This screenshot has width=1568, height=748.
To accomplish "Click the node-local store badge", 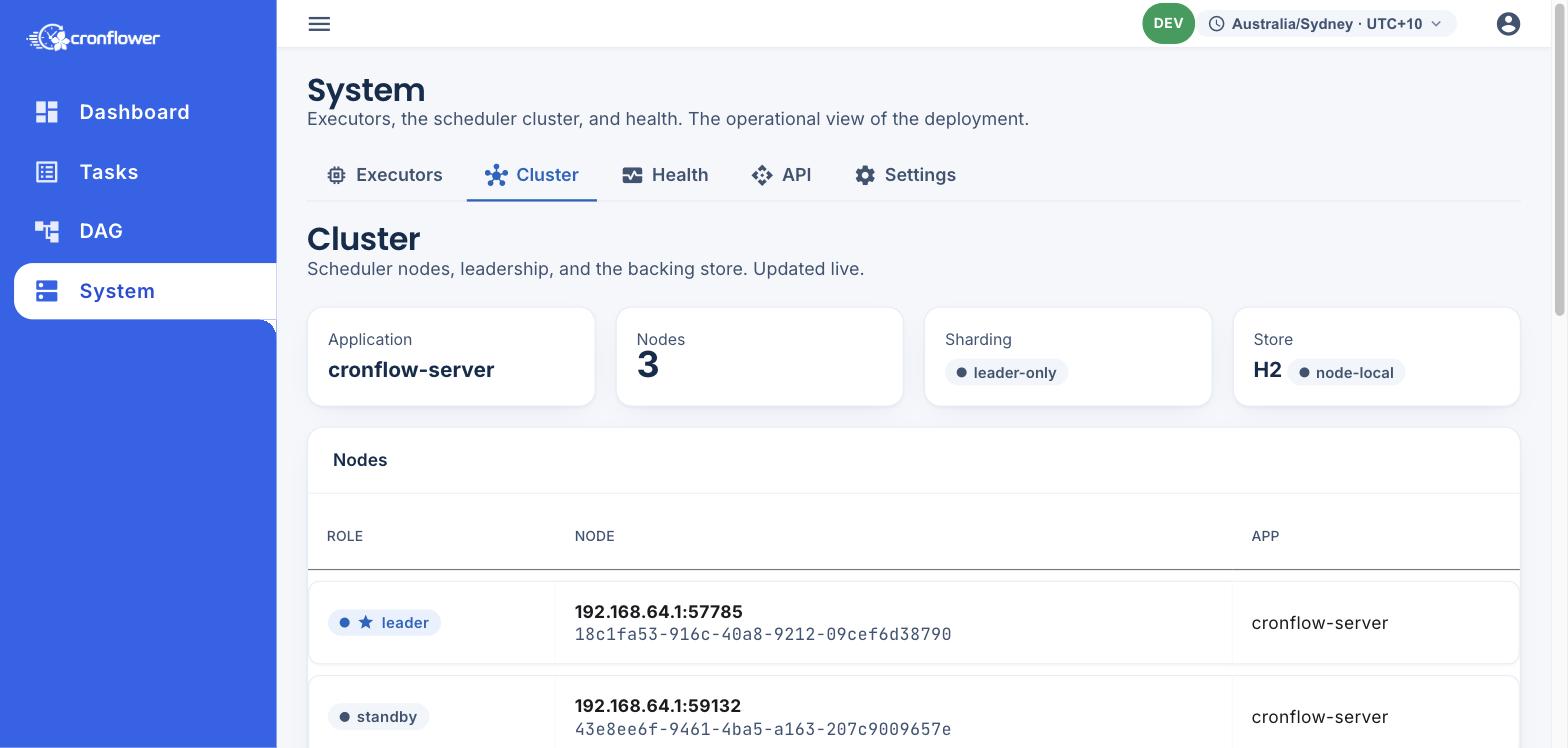I will 1346,373.
